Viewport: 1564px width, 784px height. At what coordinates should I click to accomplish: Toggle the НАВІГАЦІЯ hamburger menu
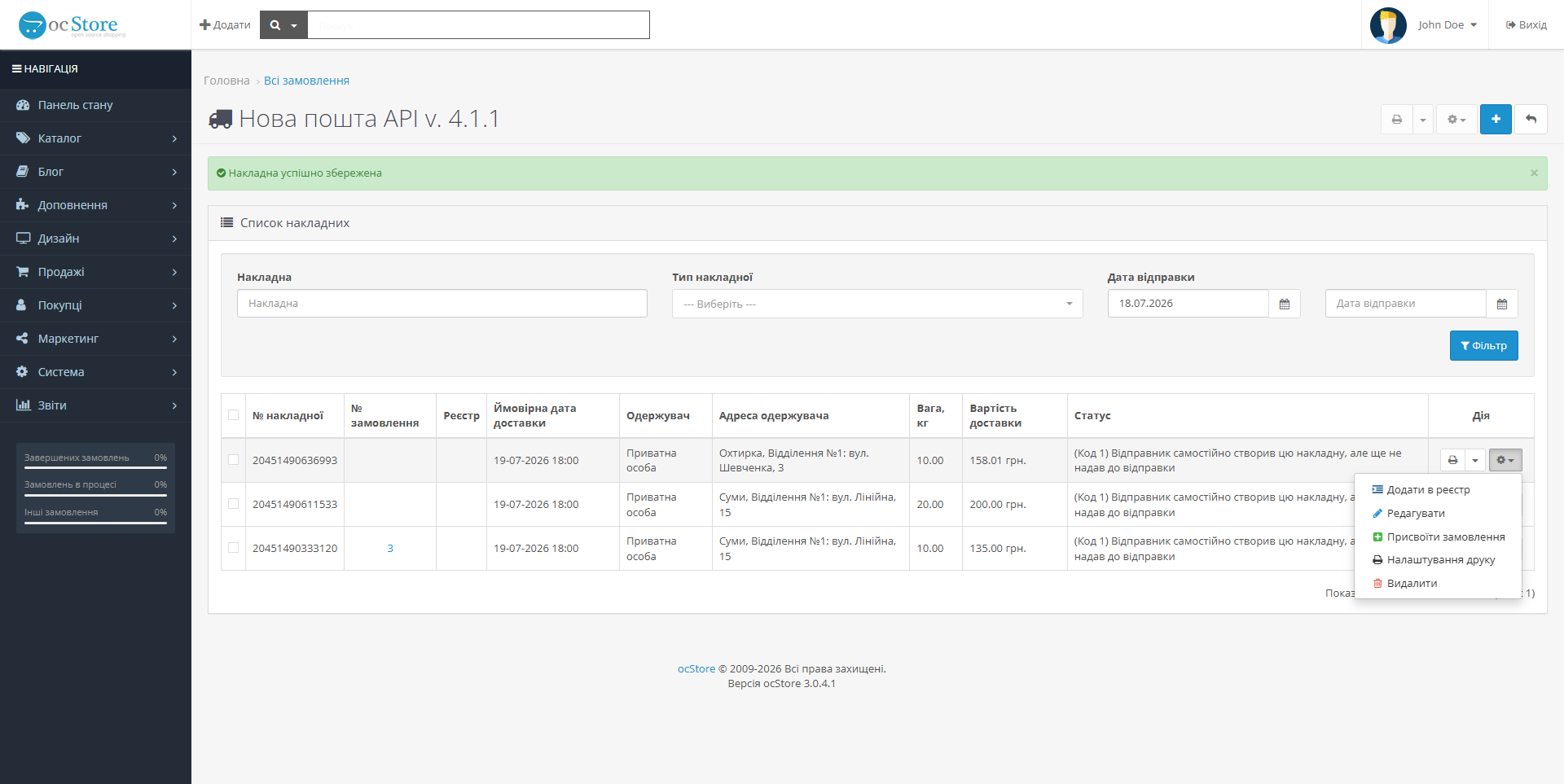coord(45,69)
